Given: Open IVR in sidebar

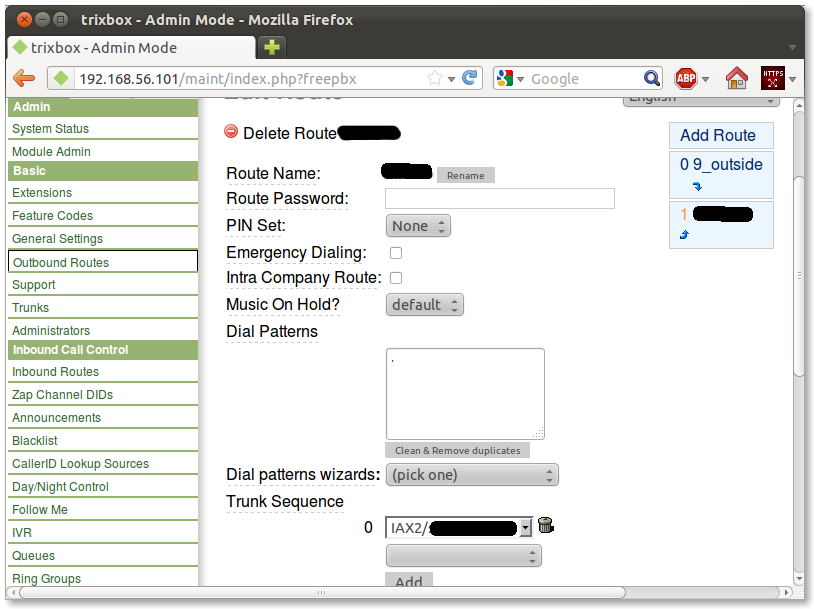Looking at the screenshot, I should pyautogui.click(x=22, y=533).
